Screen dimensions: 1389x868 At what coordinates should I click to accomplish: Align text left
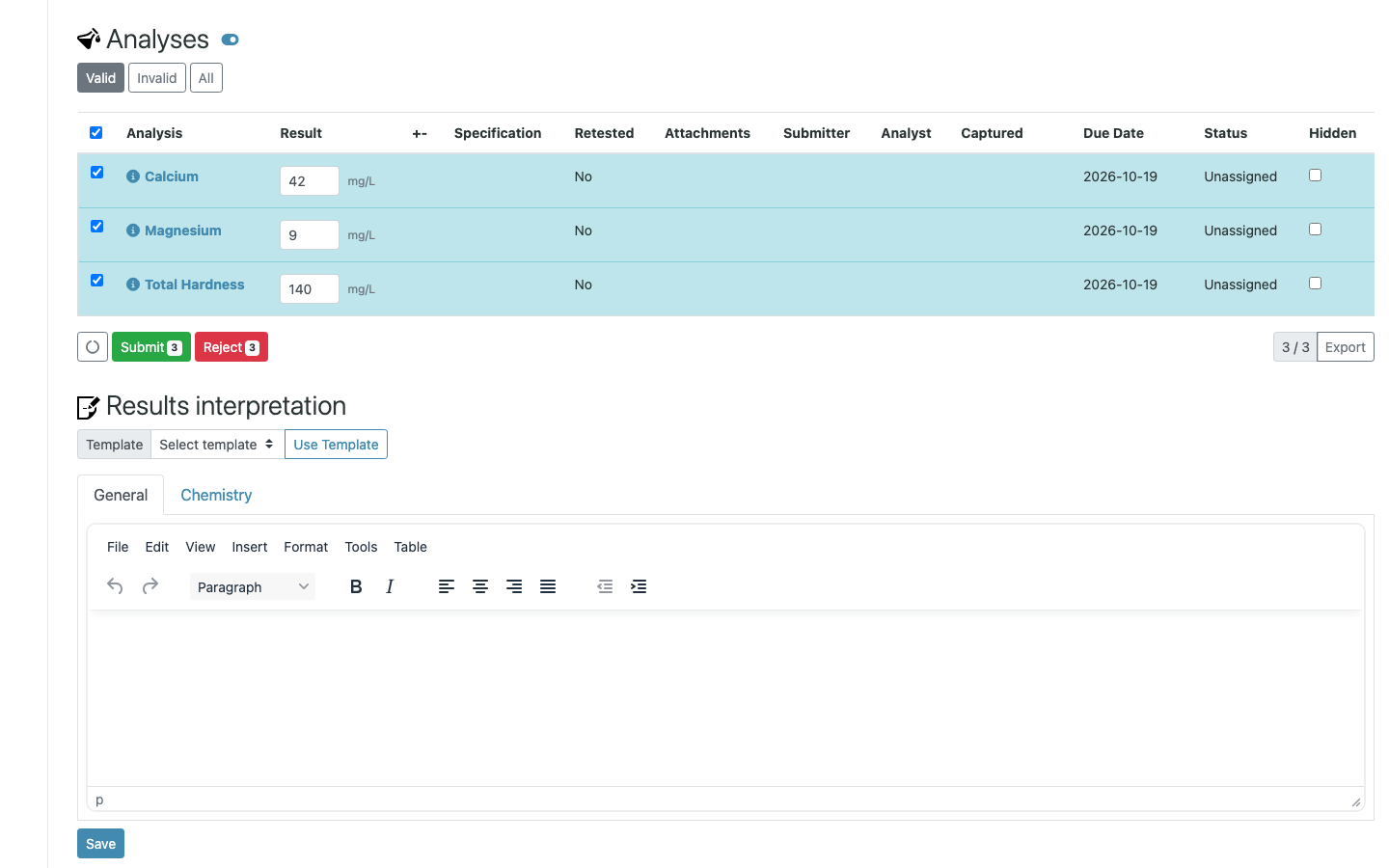[x=446, y=586]
